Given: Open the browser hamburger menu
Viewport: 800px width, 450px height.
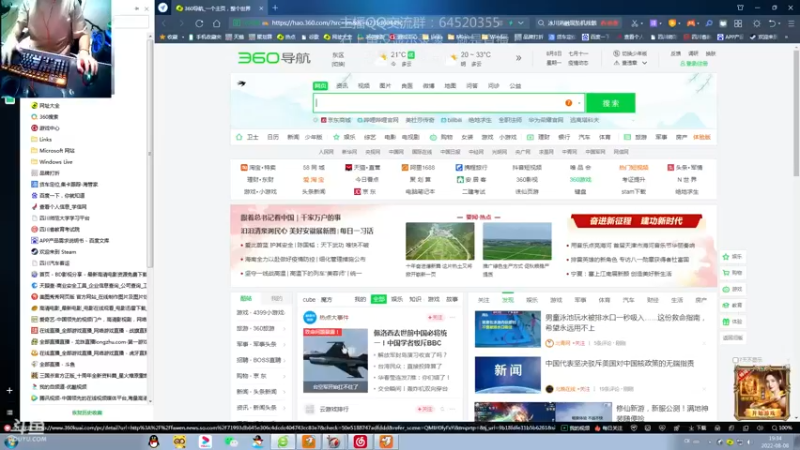Looking at the screenshot, I should click(791, 23).
